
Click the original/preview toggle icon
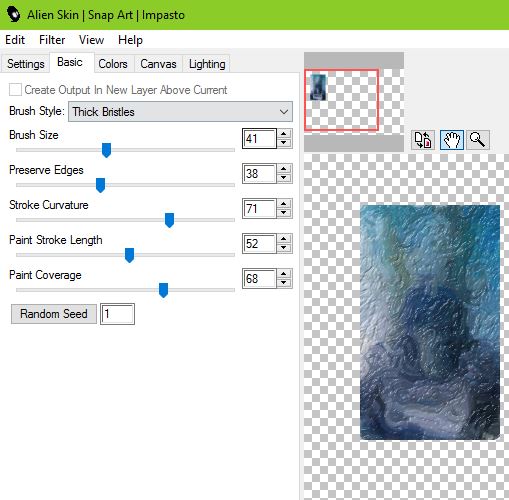[x=423, y=140]
